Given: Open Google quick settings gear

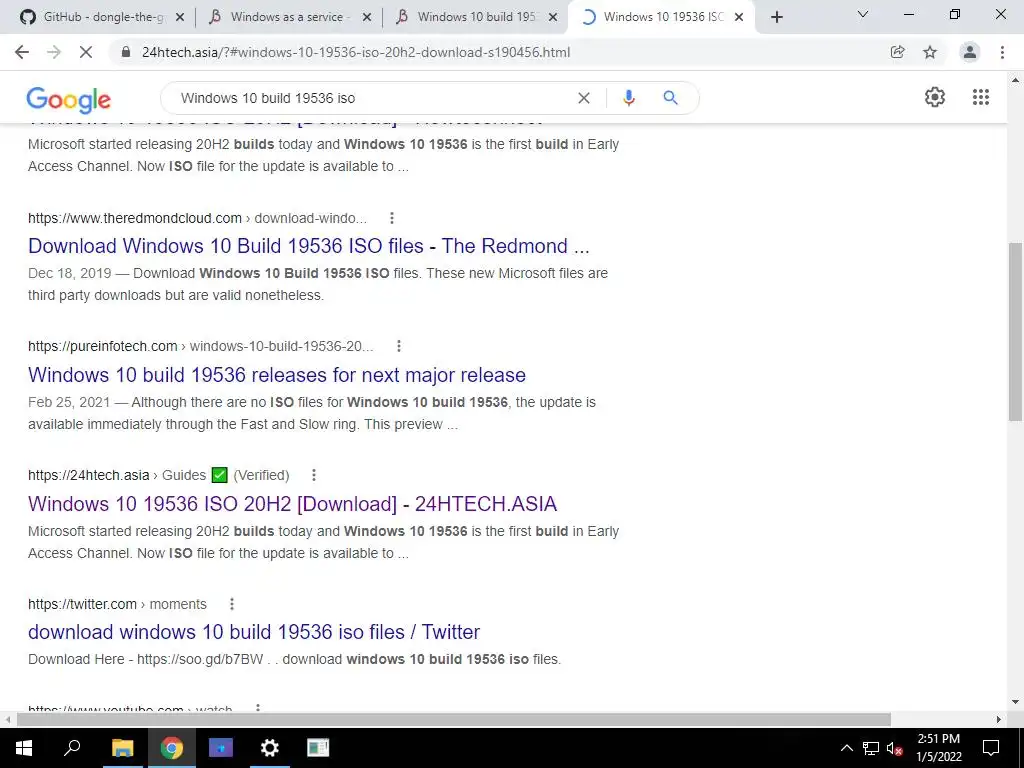Looking at the screenshot, I should tap(935, 97).
